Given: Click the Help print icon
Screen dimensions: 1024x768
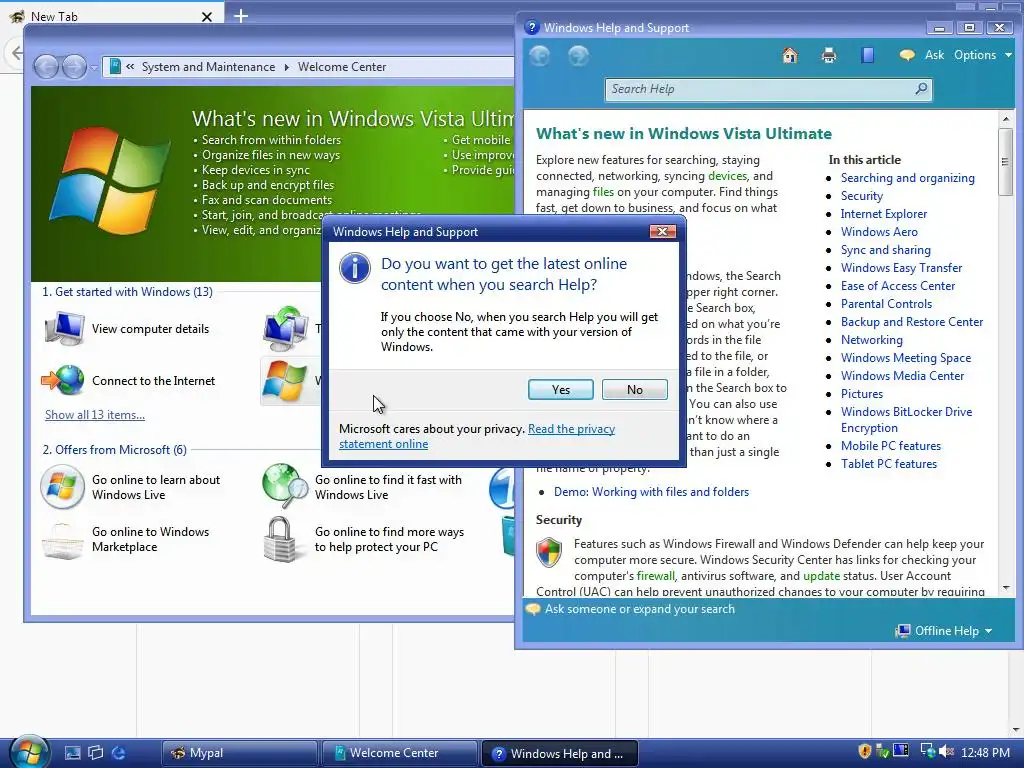Looking at the screenshot, I should click(x=828, y=56).
